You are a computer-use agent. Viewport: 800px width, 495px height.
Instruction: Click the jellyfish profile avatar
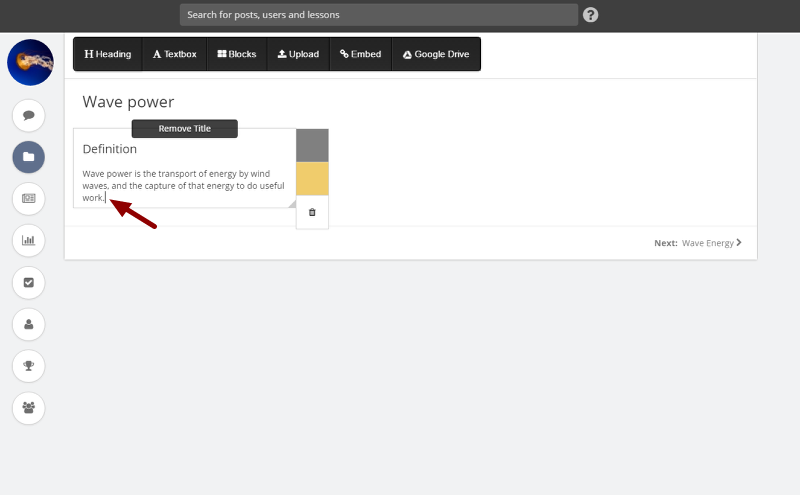point(30,62)
